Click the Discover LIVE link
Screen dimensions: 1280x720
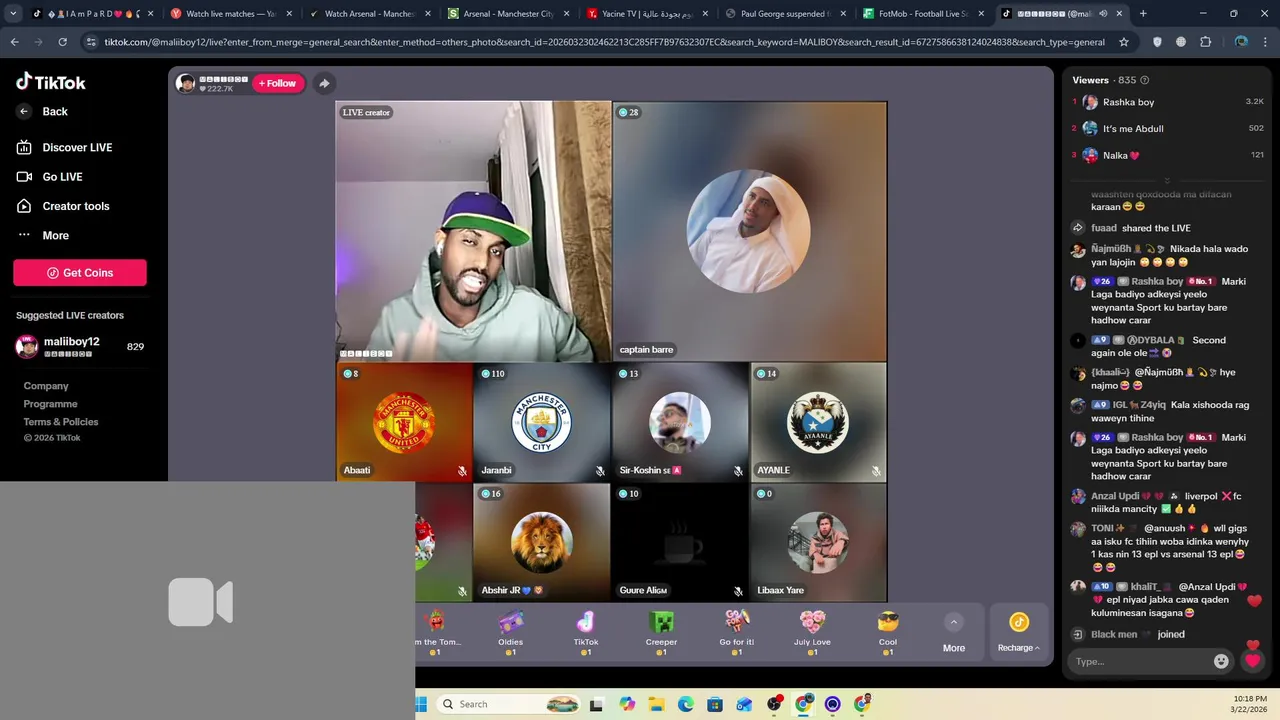coord(77,147)
